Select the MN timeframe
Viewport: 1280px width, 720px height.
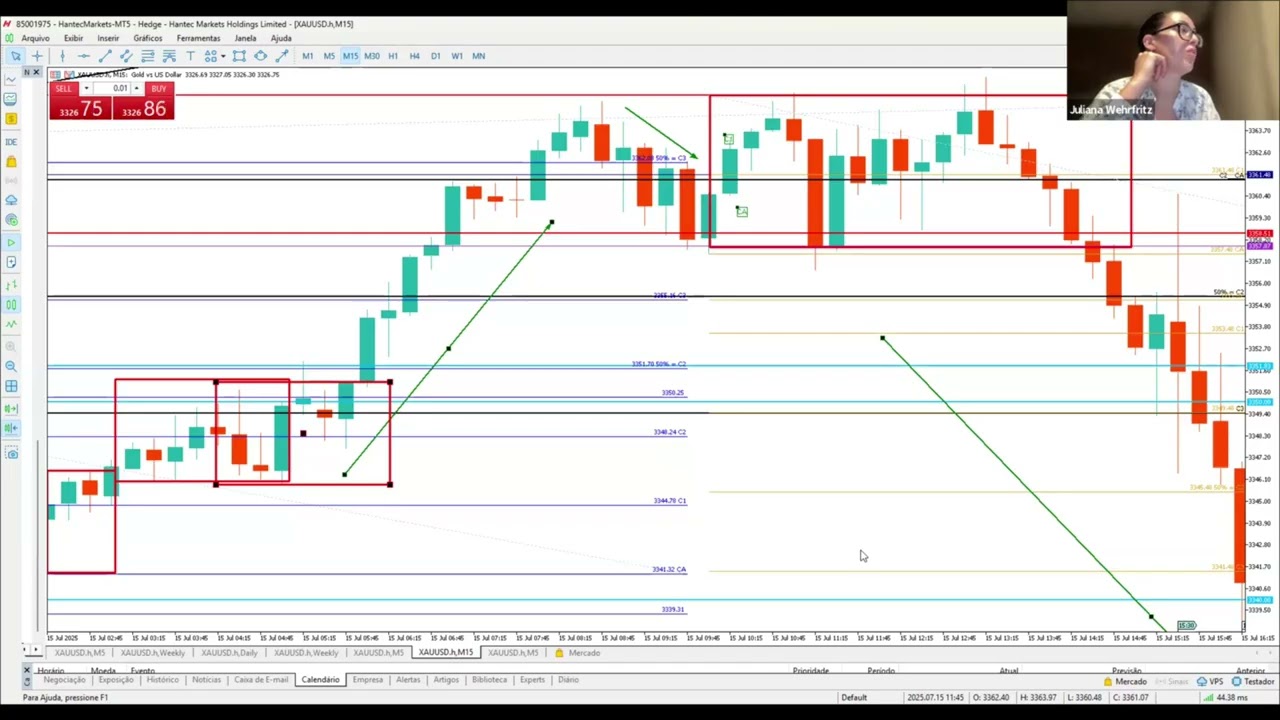(x=479, y=56)
